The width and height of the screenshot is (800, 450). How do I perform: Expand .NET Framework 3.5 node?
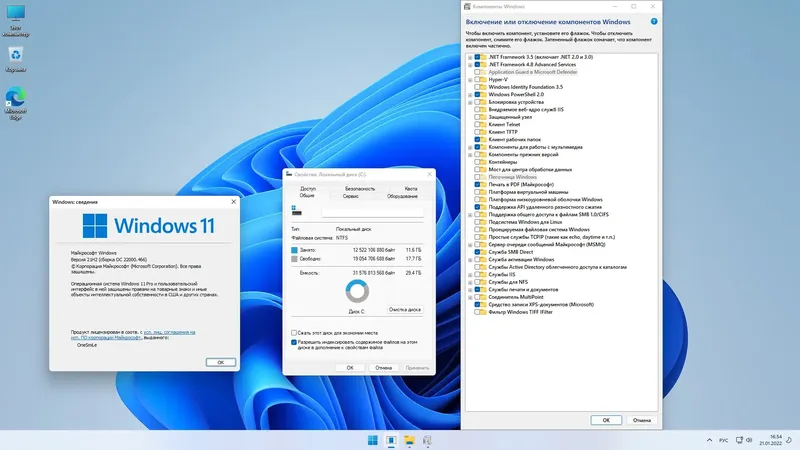tap(470, 57)
